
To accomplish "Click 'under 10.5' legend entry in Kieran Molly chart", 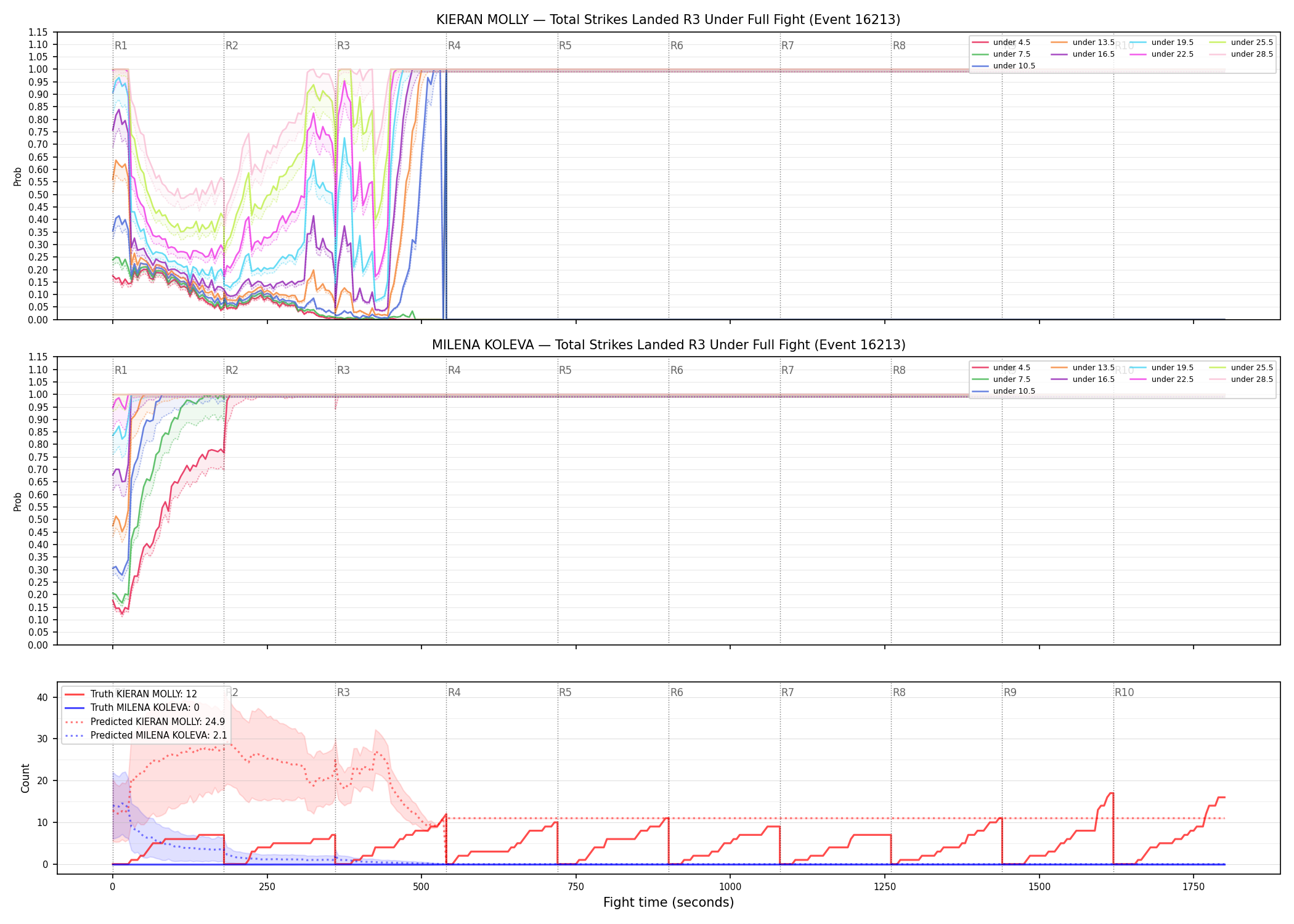I will tap(1004, 66).
